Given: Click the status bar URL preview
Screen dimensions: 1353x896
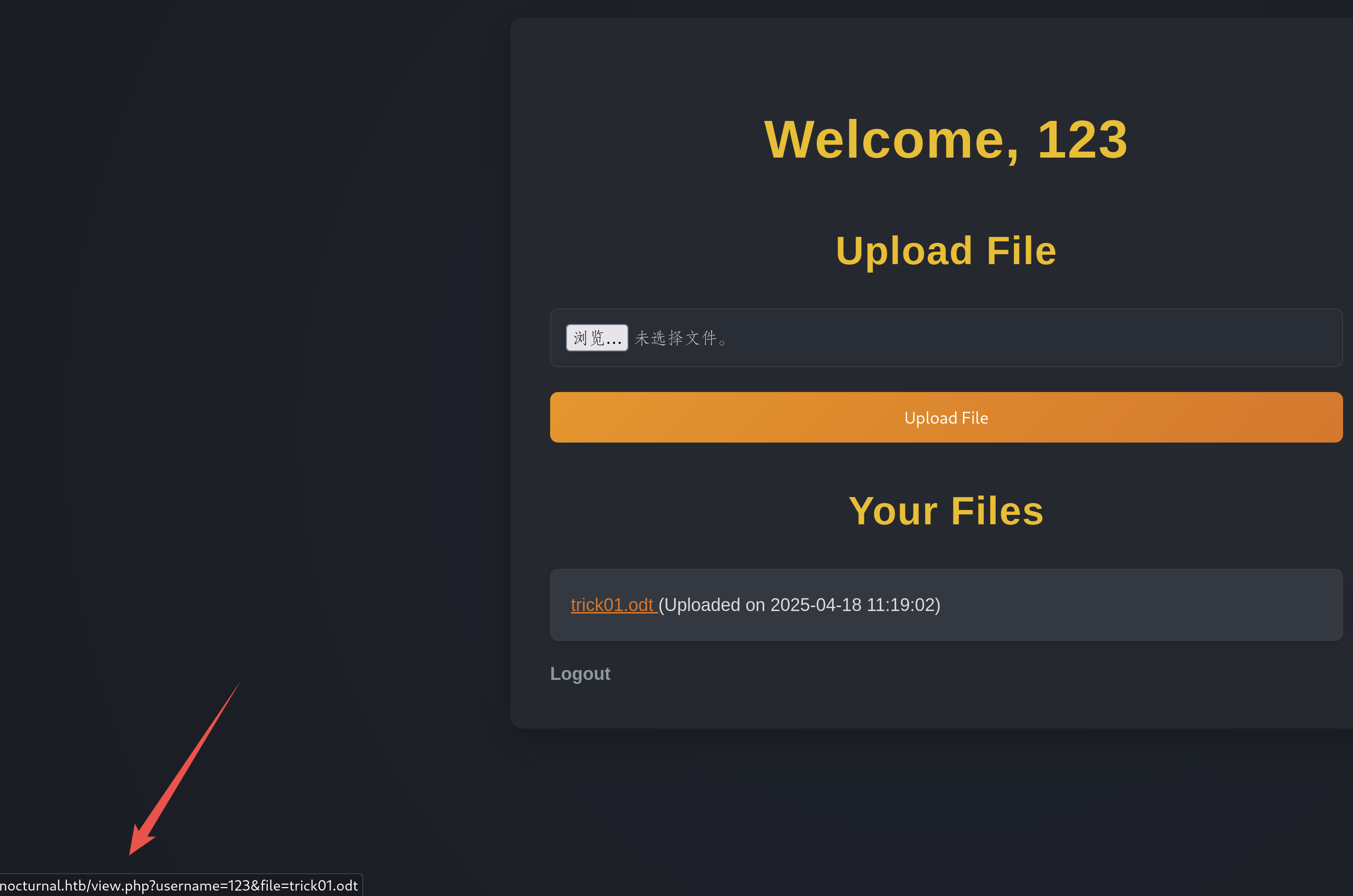Looking at the screenshot, I should click(x=178, y=885).
